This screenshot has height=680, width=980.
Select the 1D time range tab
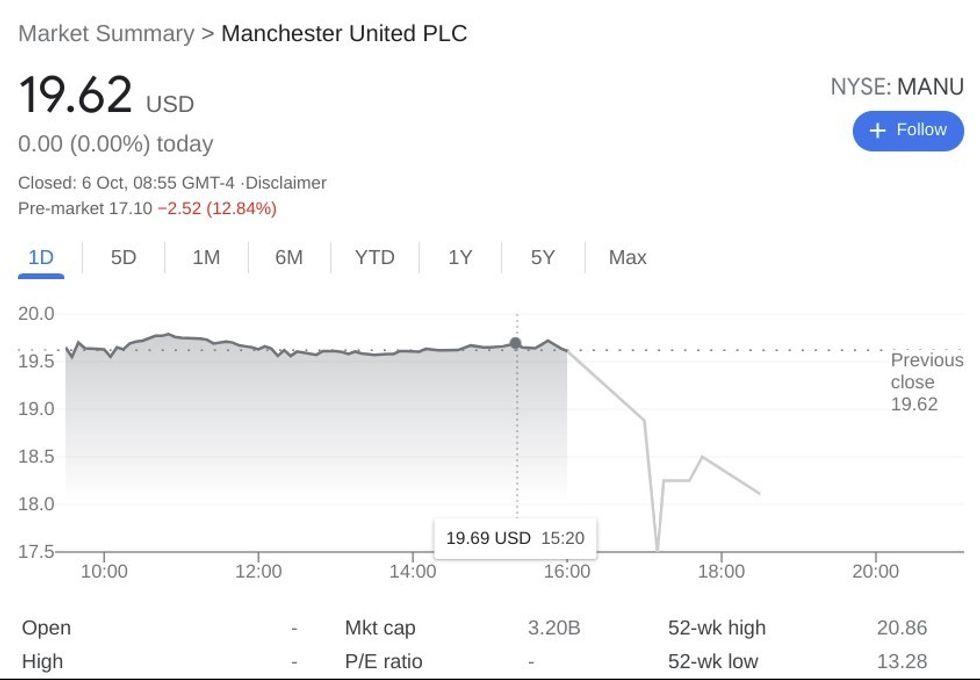pyautogui.click(x=41, y=257)
